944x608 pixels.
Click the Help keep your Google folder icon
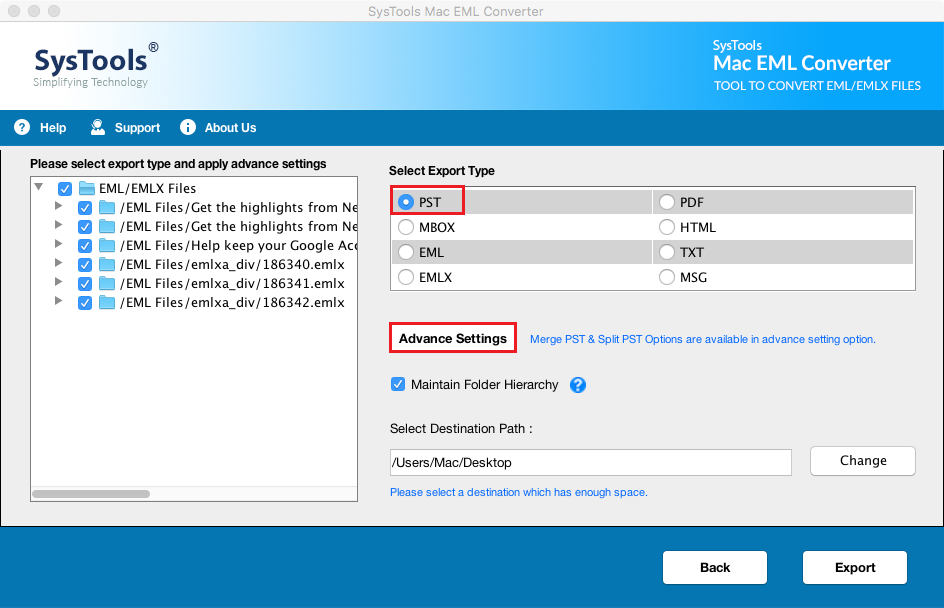pos(107,246)
